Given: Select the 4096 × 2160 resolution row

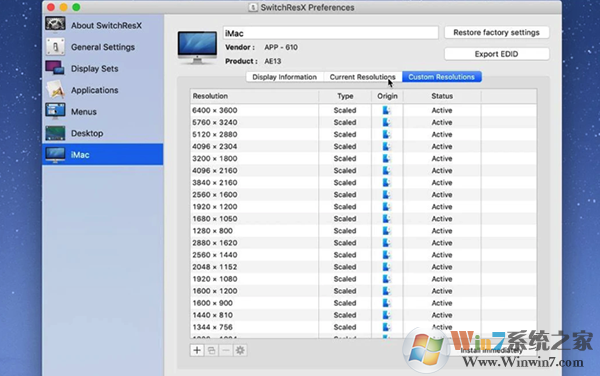Looking at the screenshot, I should [x=364, y=171].
